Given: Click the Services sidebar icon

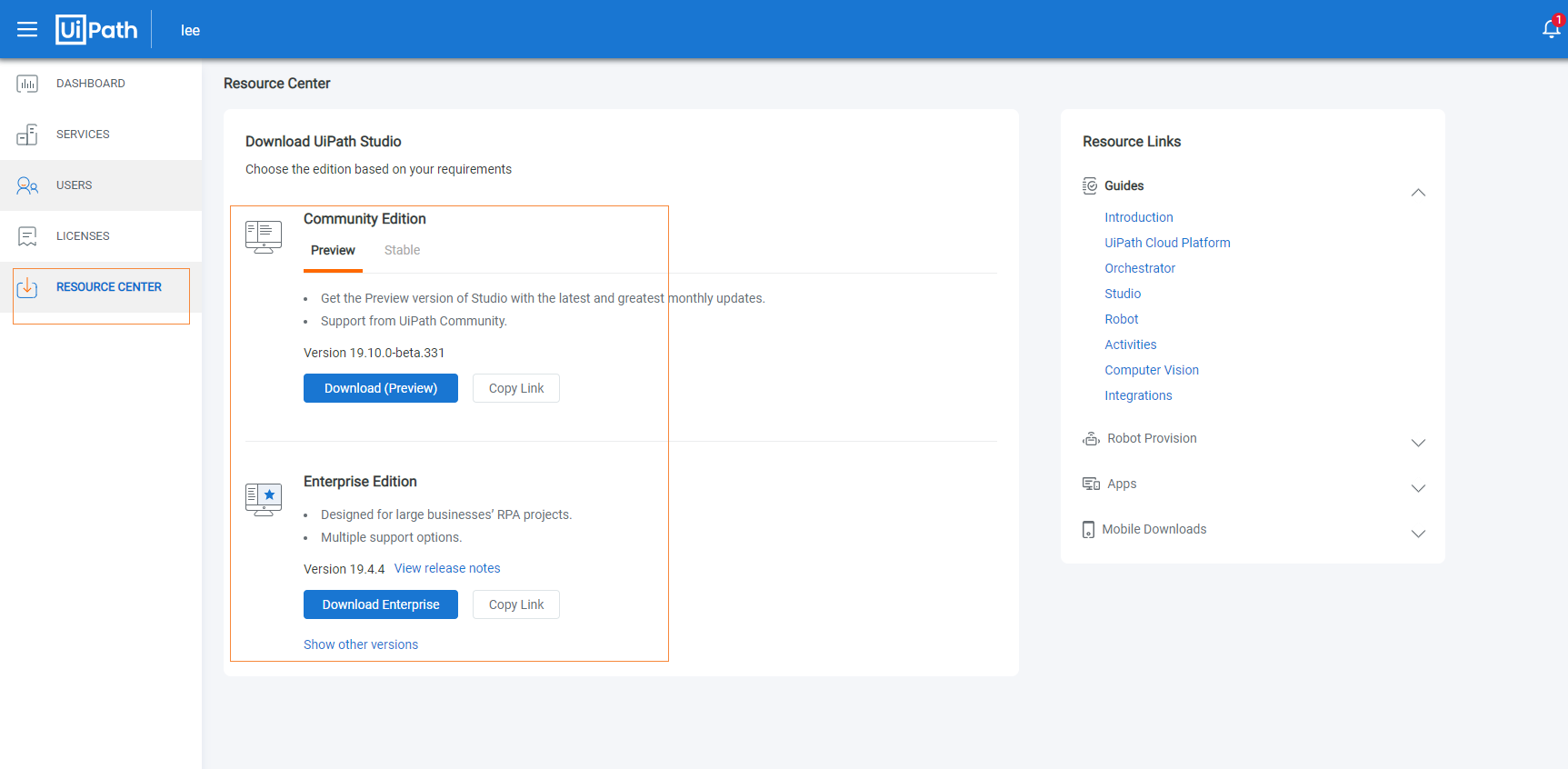Looking at the screenshot, I should click(27, 135).
